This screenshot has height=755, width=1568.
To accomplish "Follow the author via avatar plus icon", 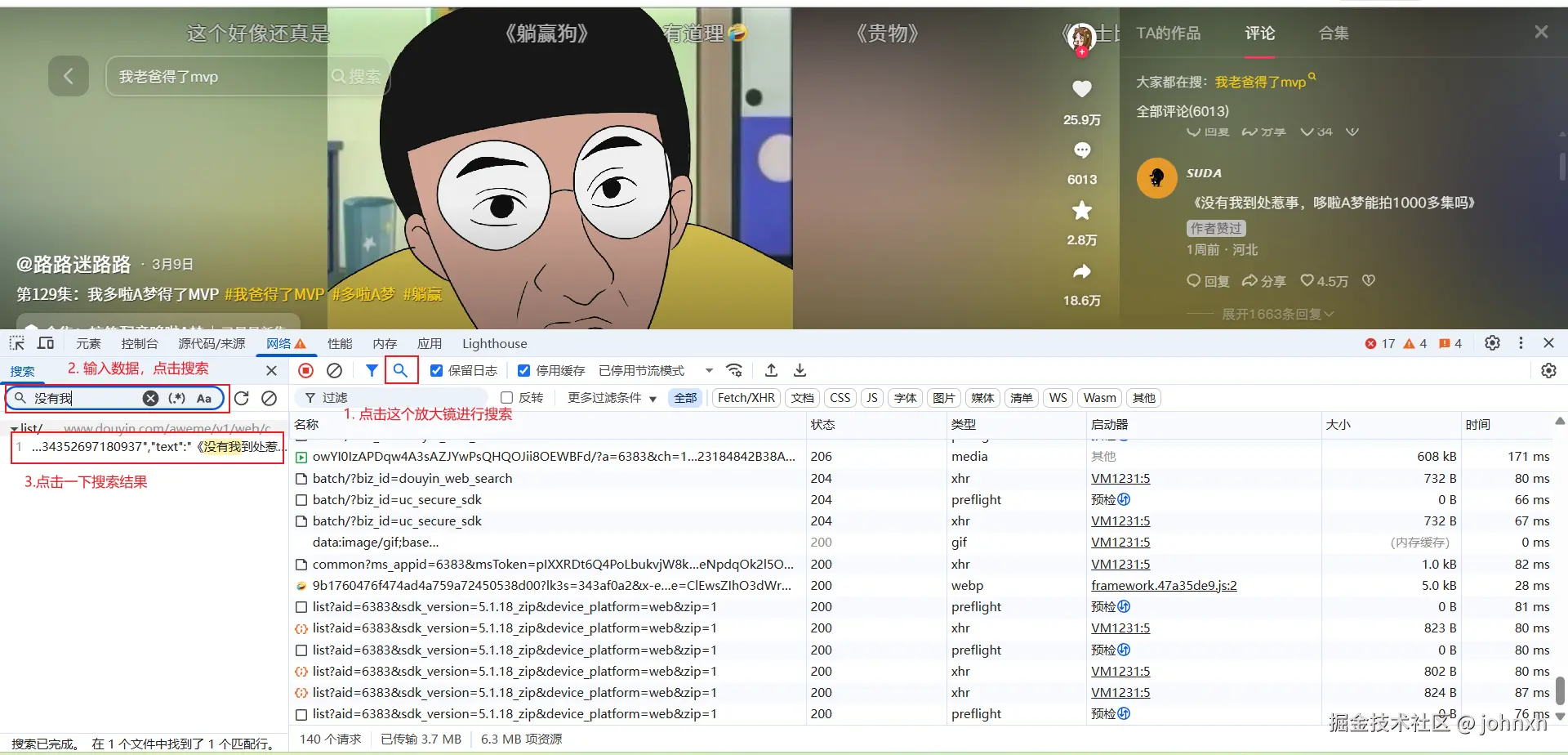I will (x=1081, y=52).
